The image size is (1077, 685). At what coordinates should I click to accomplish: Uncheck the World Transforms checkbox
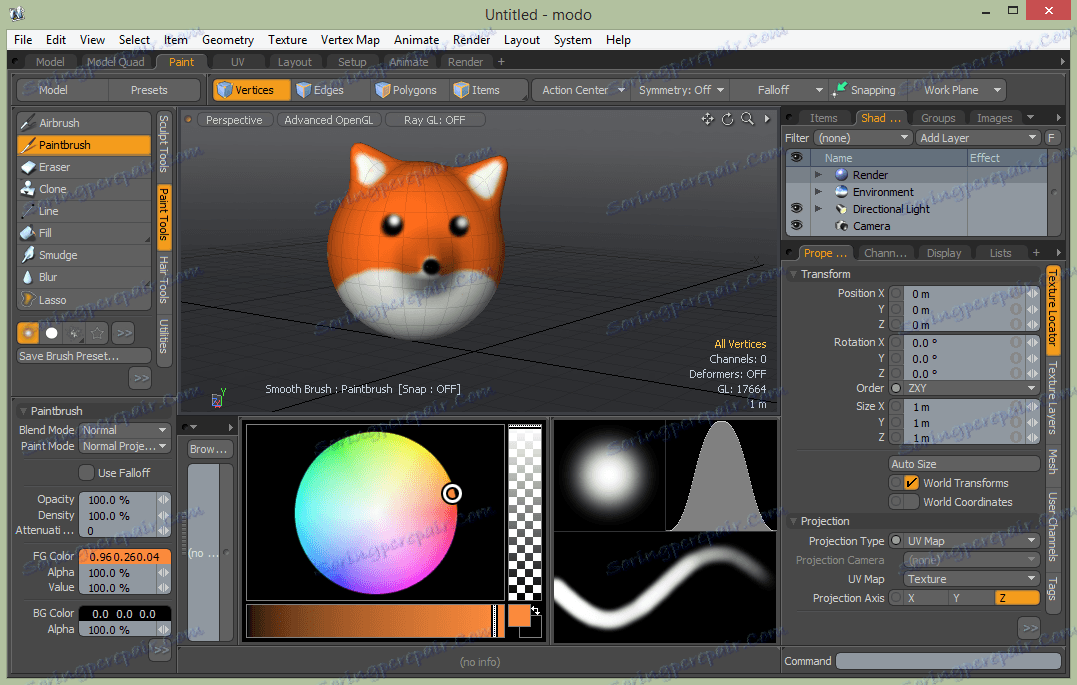(910, 483)
